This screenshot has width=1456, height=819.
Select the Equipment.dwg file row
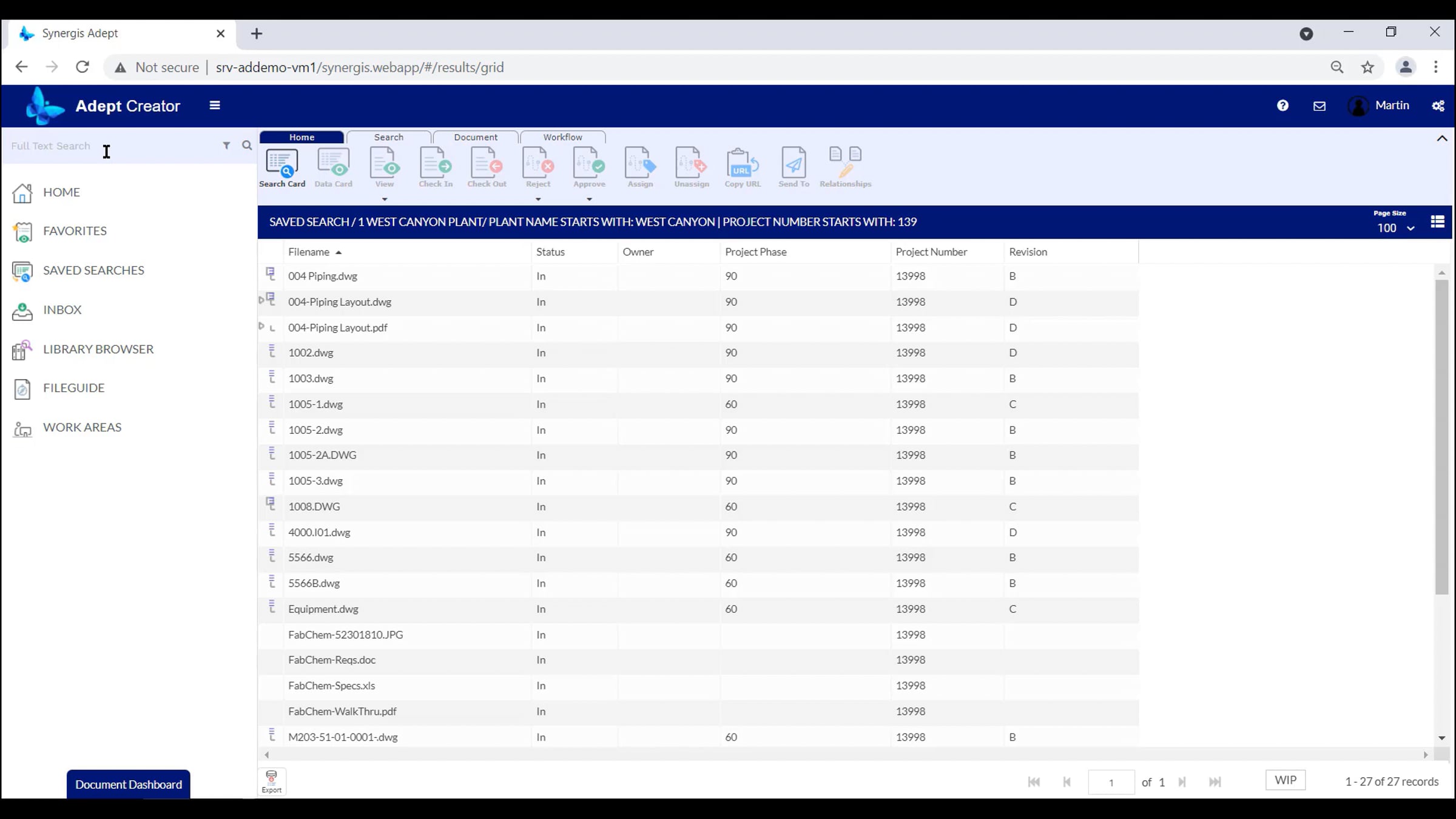pyautogui.click(x=698, y=609)
